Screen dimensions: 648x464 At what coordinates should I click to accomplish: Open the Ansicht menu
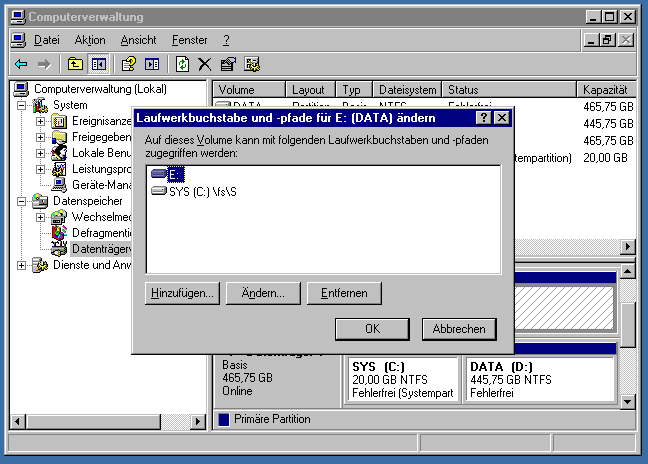tap(138, 40)
